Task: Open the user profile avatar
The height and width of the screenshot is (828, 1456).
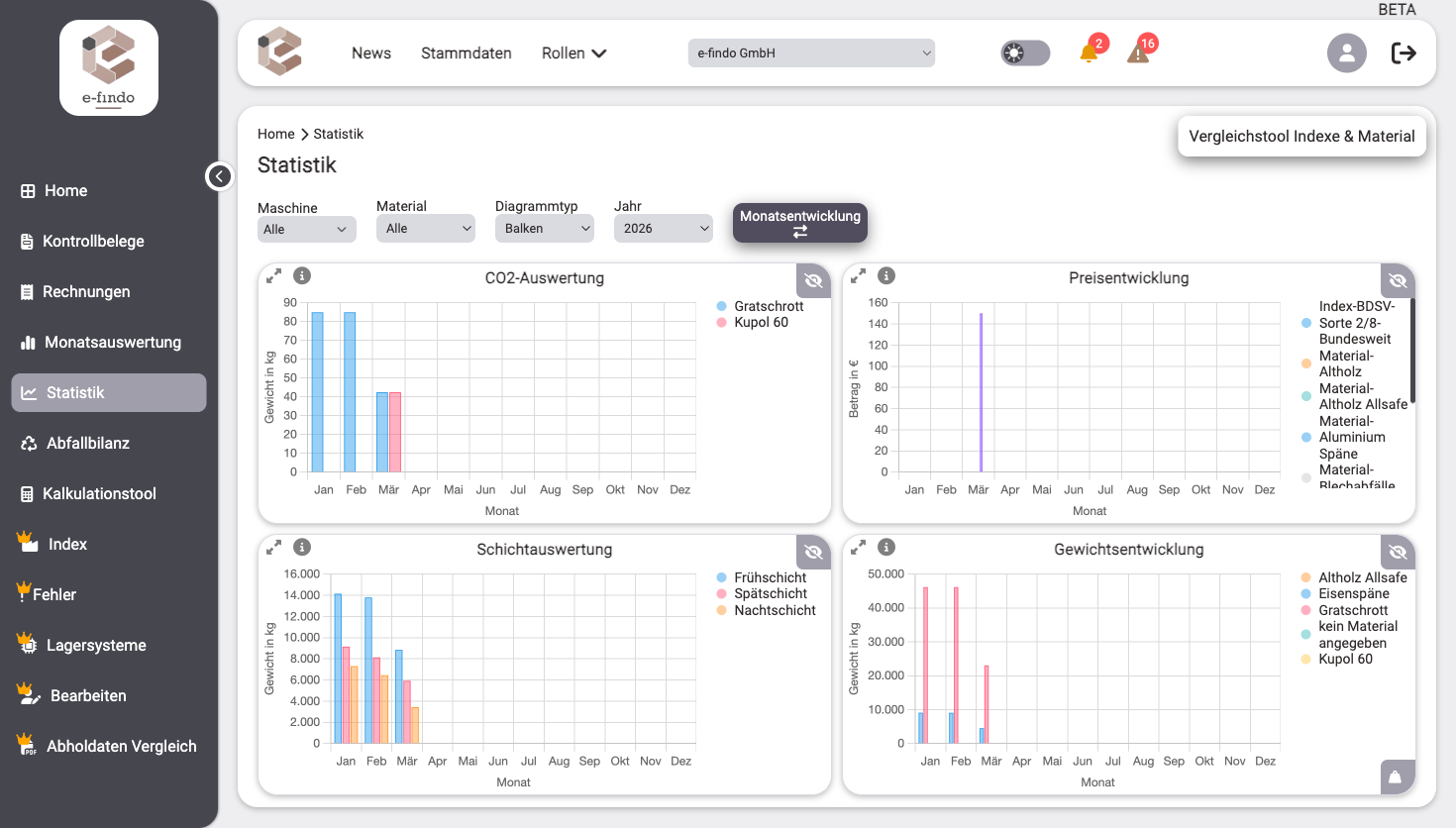Action: pyautogui.click(x=1346, y=53)
